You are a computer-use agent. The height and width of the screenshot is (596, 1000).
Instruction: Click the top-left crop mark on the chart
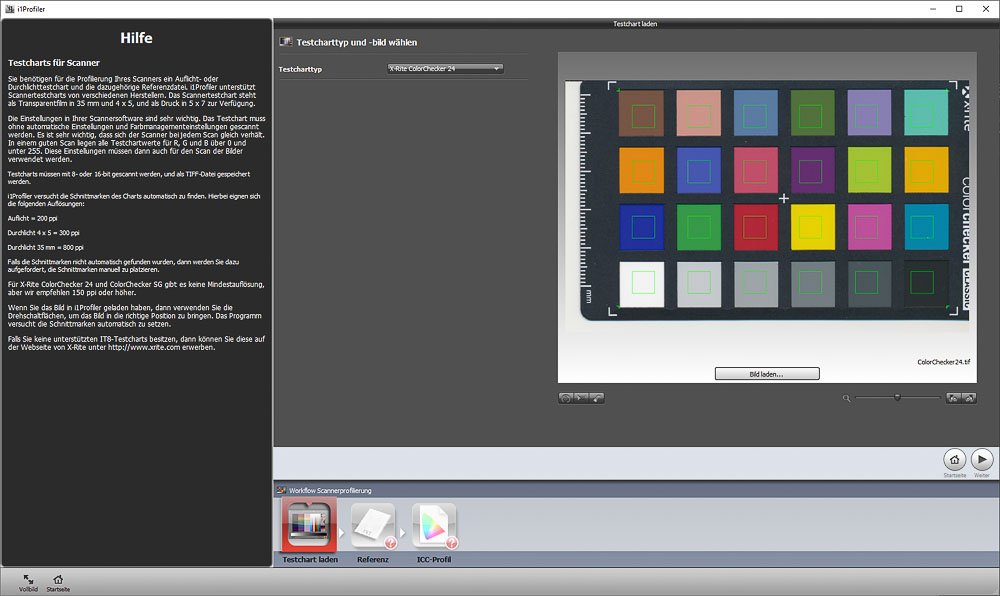613,86
